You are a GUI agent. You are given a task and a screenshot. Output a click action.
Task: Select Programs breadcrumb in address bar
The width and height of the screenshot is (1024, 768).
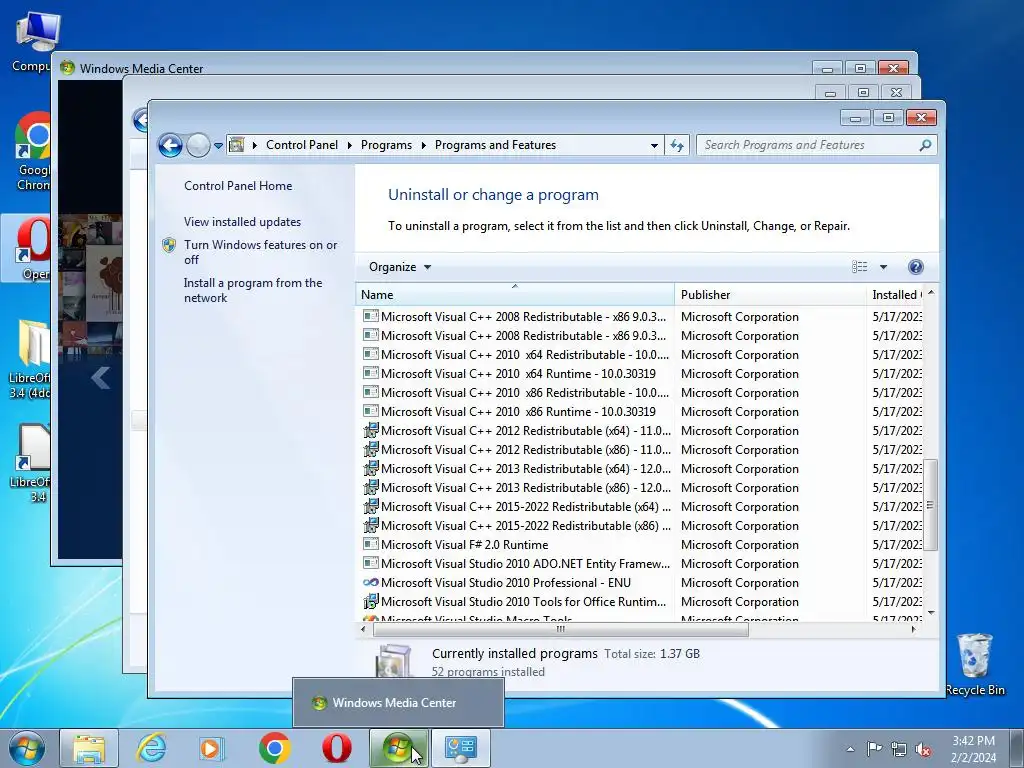click(x=386, y=145)
